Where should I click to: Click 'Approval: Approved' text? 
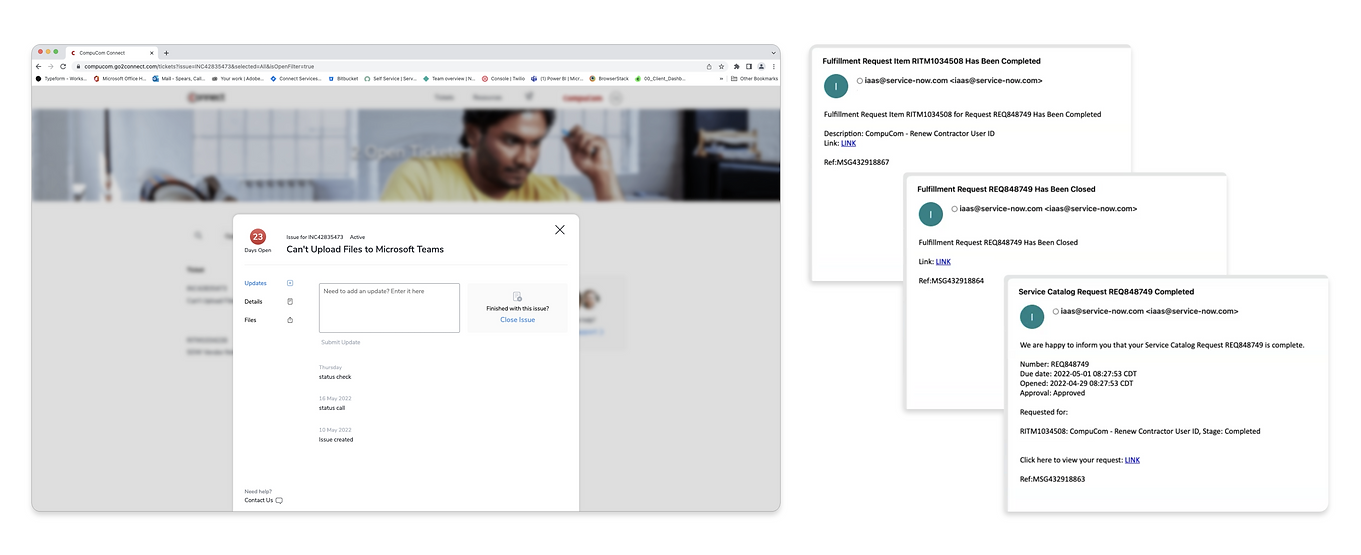(x=1052, y=393)
